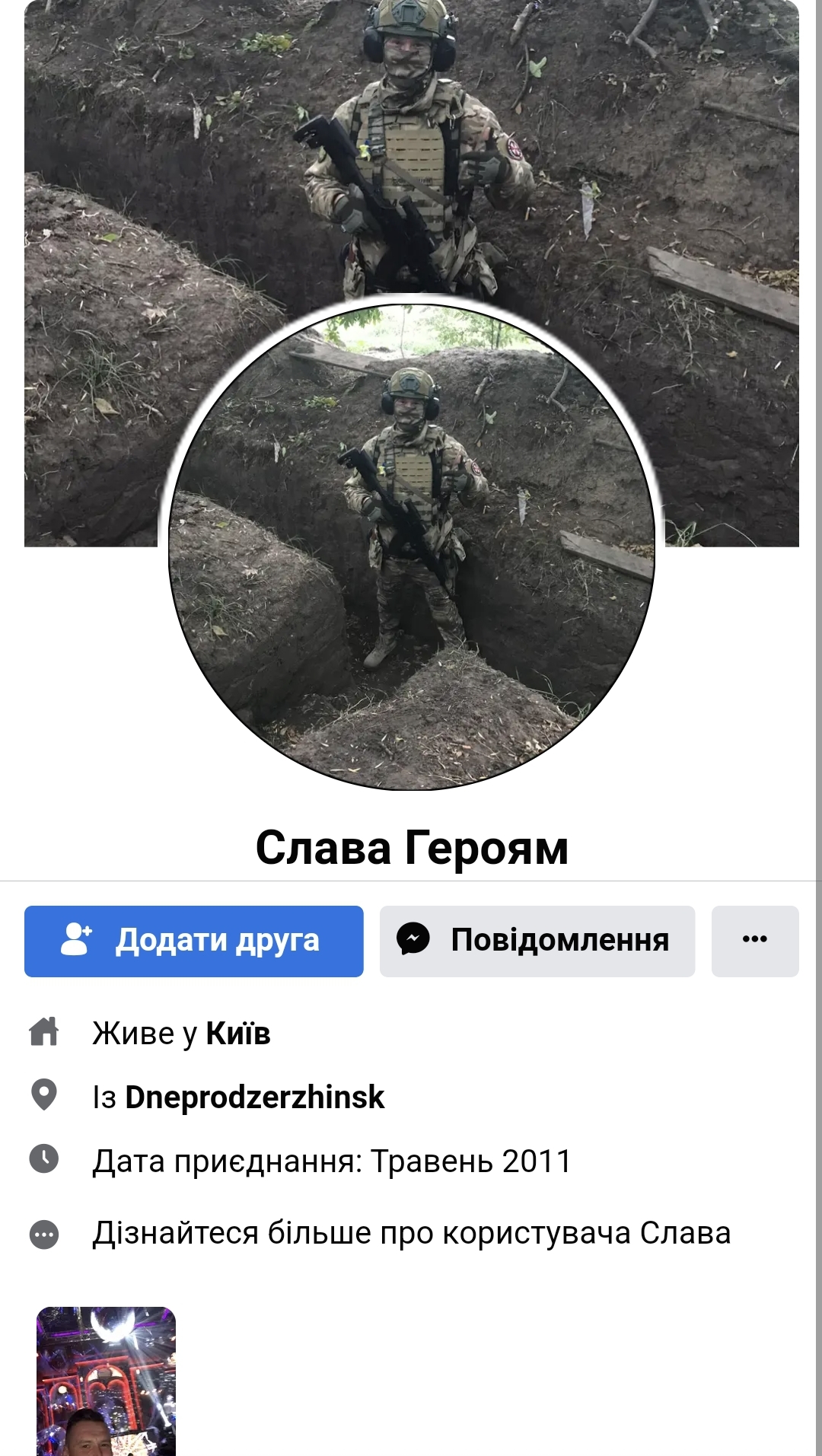Click the Messenger chat bubble icon
Screen dimensions: 822x1456
pos(413,939)
